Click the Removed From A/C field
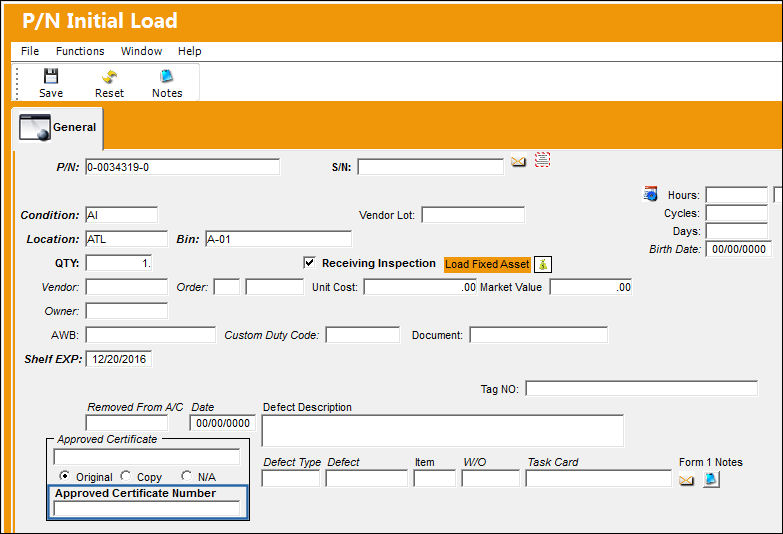 coord(126,423)
